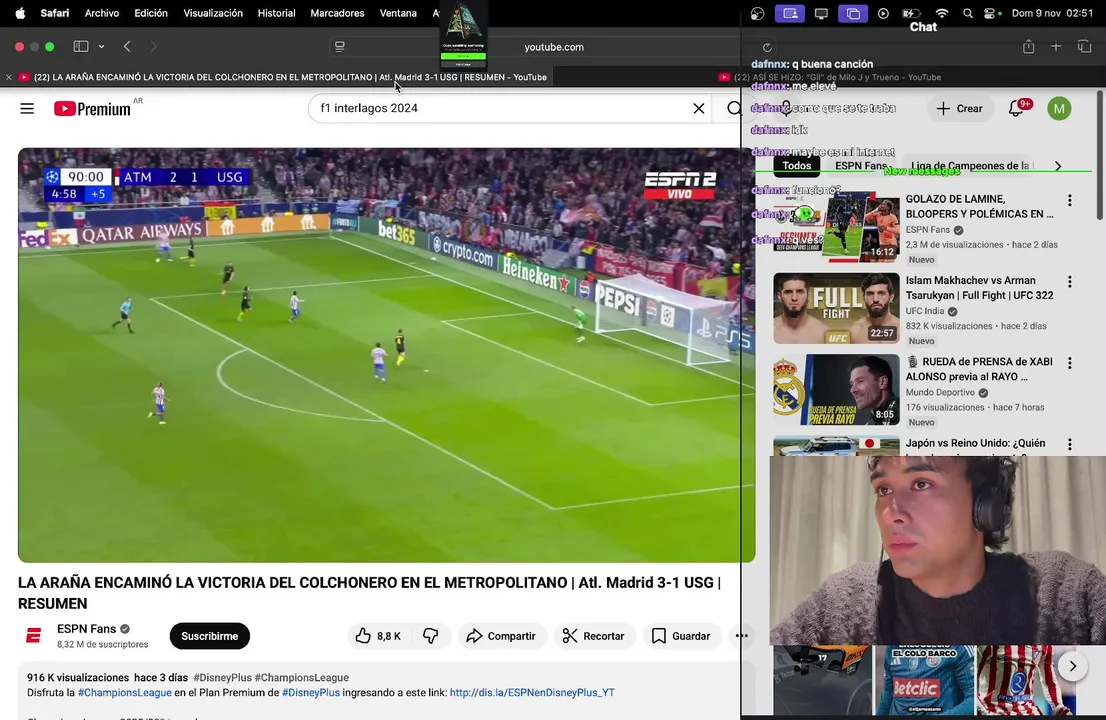Open options for Japón vs Reino Unido video
The height and width of the screenshot is (720, 1106).
[1069, 444]
